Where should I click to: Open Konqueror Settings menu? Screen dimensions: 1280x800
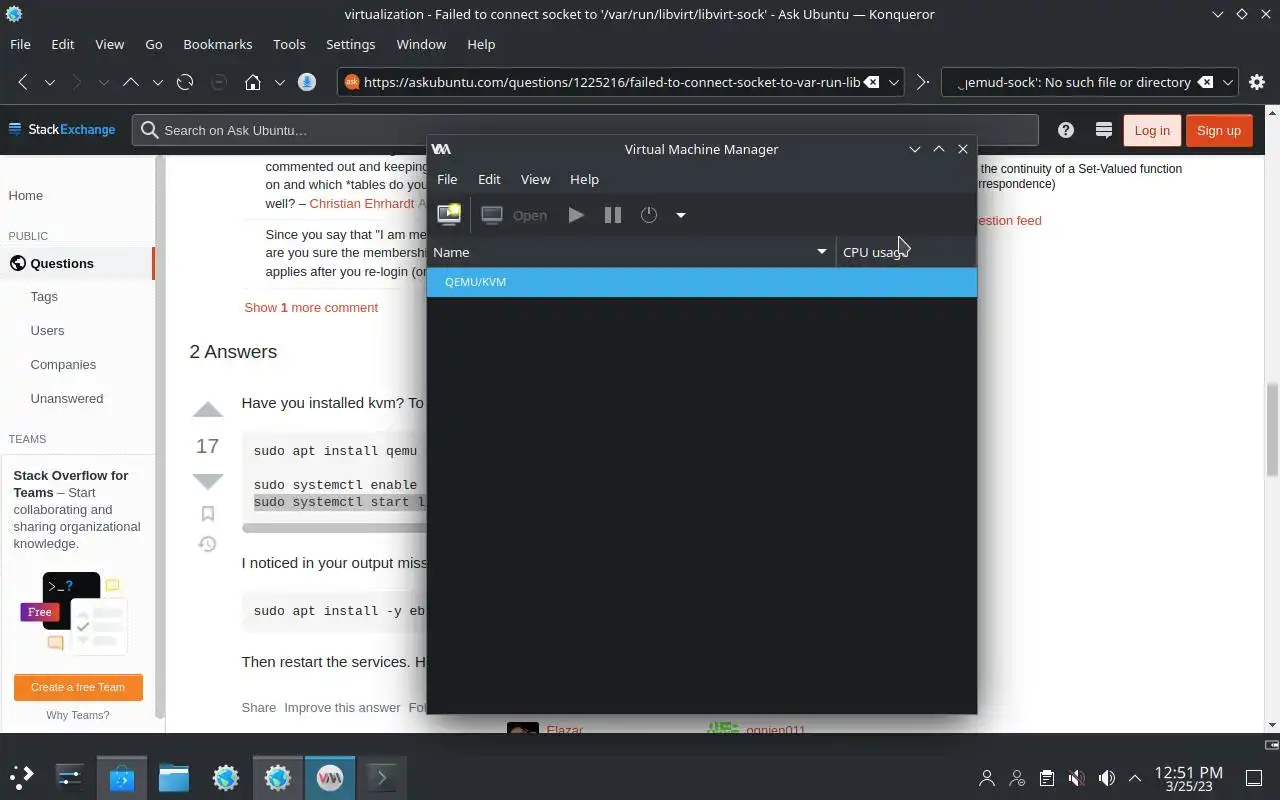pyautogui.click(x=351, y=44)
